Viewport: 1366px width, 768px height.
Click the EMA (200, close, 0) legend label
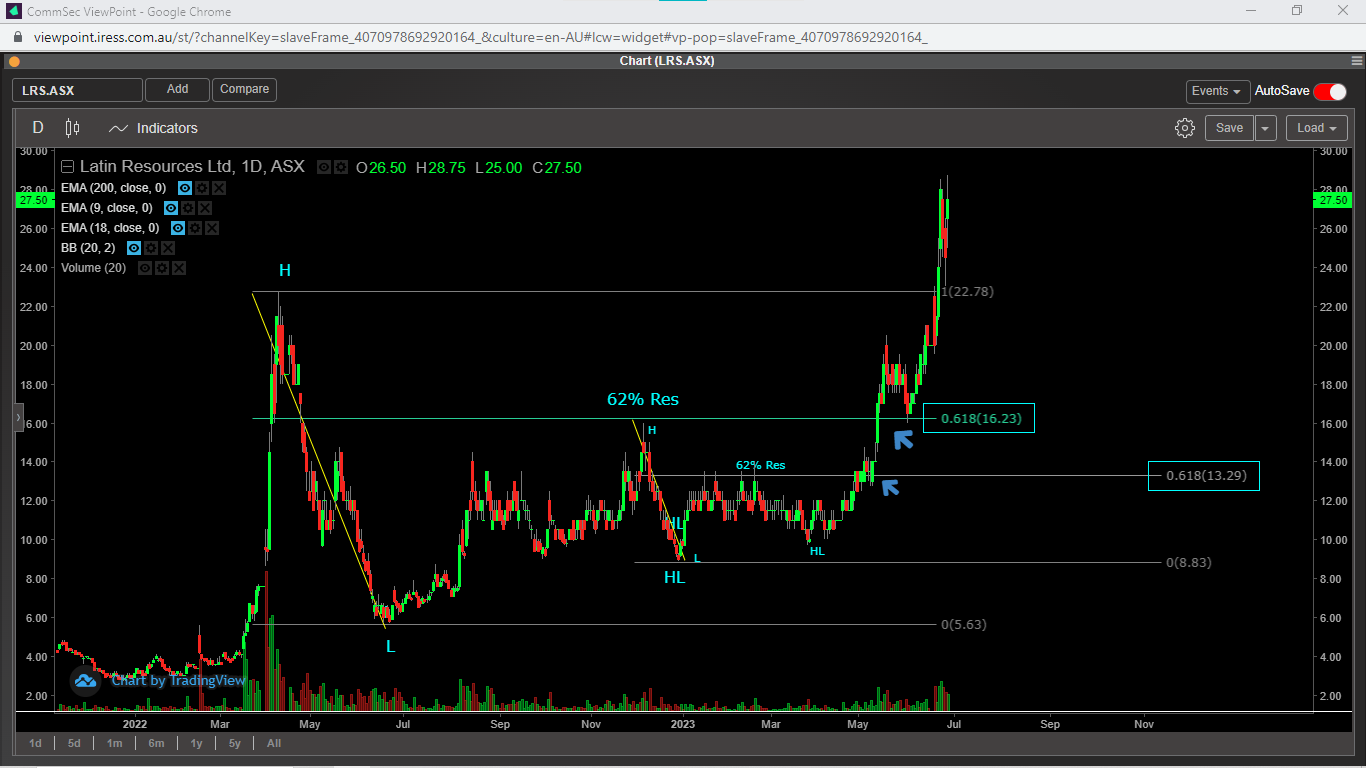click(113, 188)
